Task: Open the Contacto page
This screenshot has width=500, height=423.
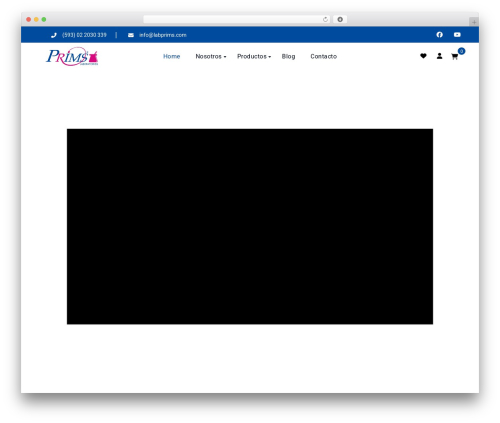Action: (x=323, y=56)
